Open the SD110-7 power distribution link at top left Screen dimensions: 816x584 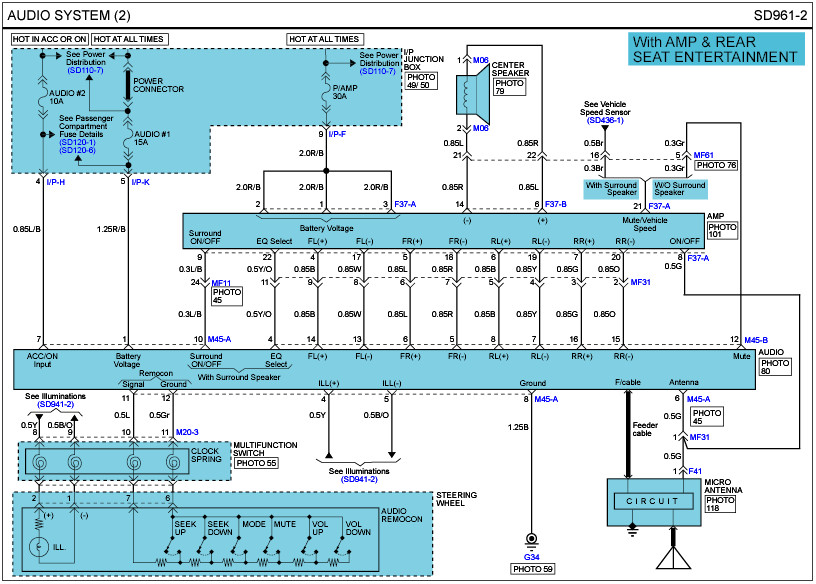coord(85,70)
